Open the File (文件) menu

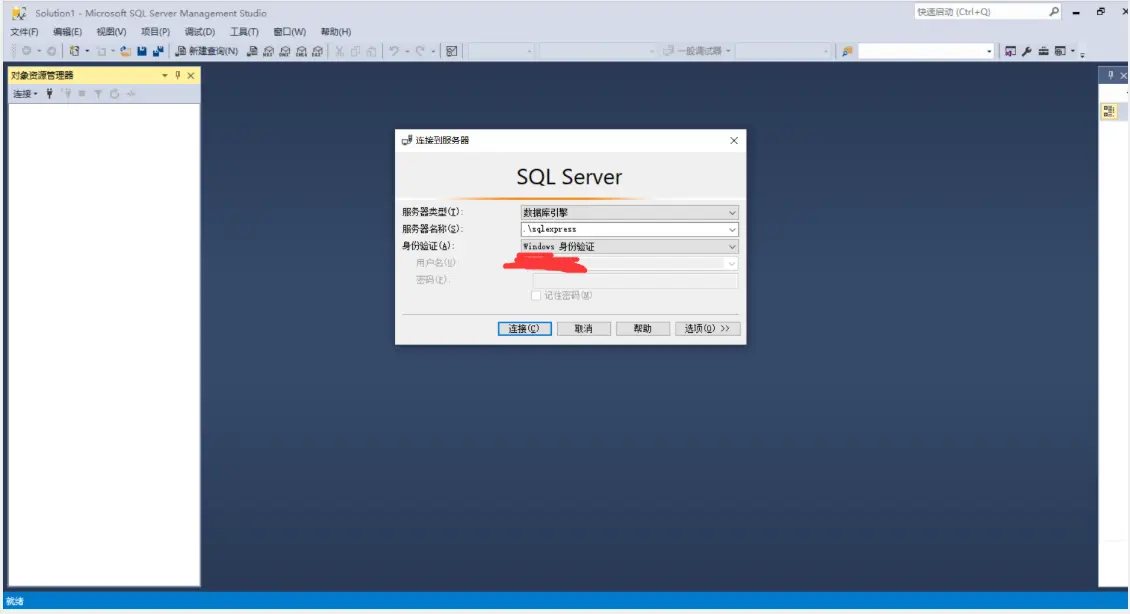pos(24,32)
